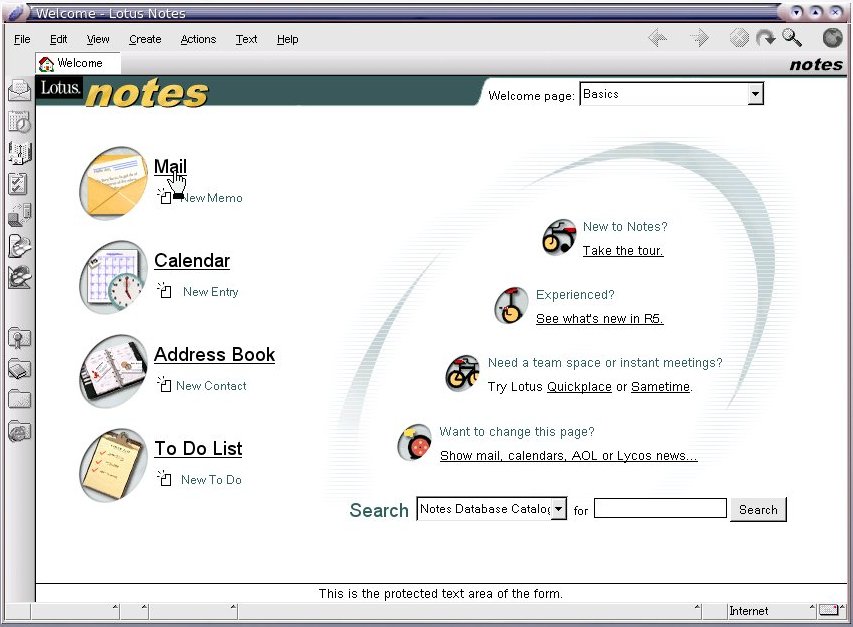This screenshot has height=627, width=853.
Task: Click the Refresh arrow in navigation toolbar
Action: pyautogui.click(x=766, y=38)
